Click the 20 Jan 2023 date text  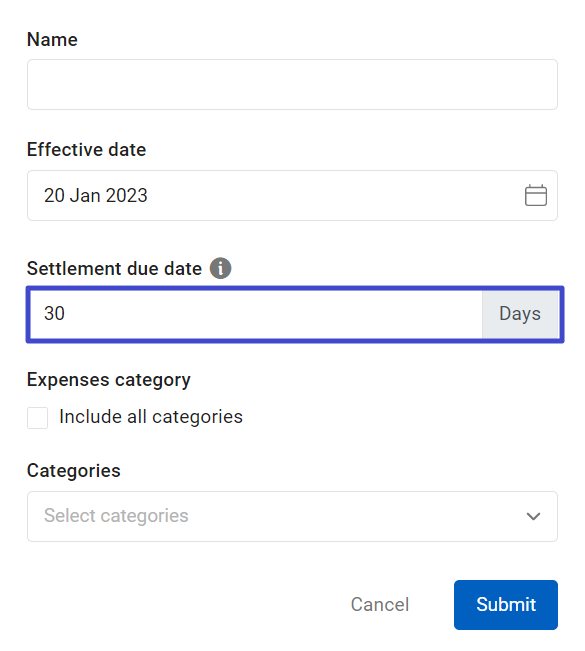(x=96, y=195)
